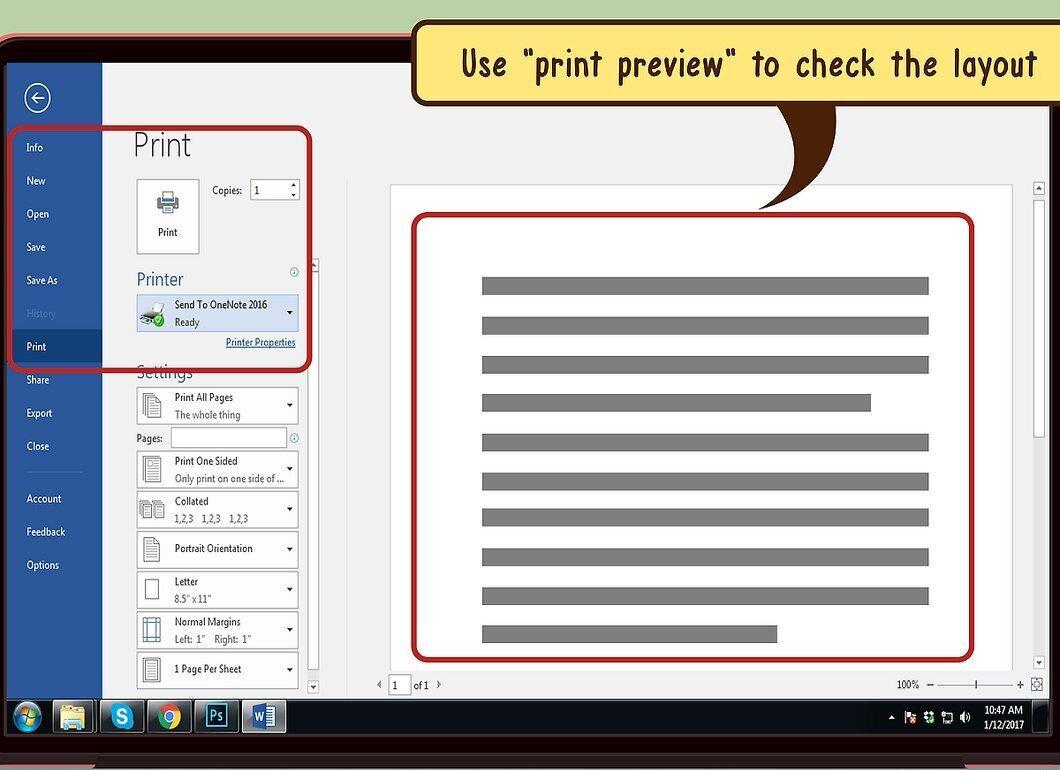Select New in the backstage menu
This screenshot has height=770, width=1060.
point(36,181)
